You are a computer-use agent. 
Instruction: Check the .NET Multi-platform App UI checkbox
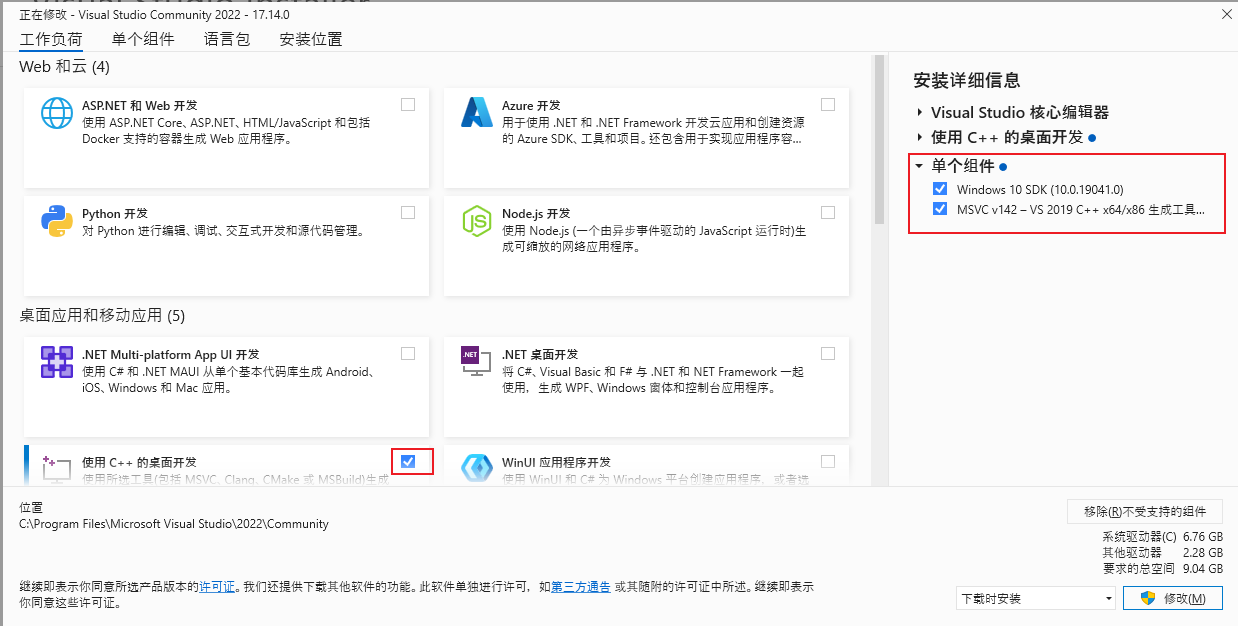coord(408,353)
